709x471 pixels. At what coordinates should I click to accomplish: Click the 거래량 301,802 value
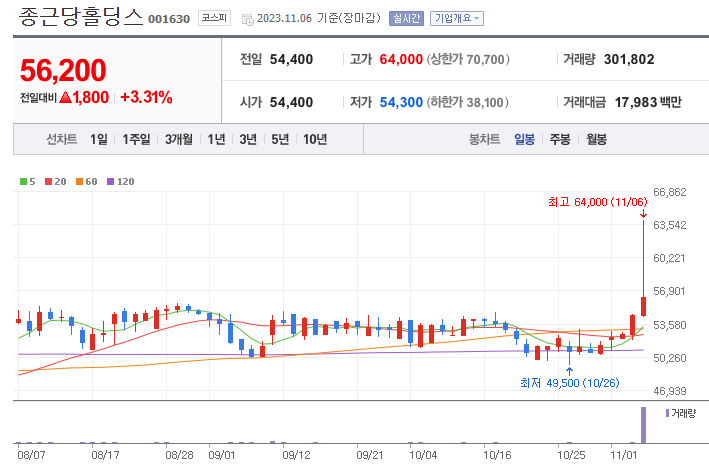[x=629, y=59]
